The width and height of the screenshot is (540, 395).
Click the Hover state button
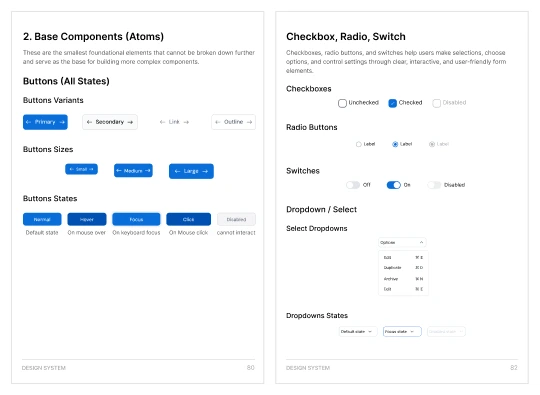tap(87, 219)
